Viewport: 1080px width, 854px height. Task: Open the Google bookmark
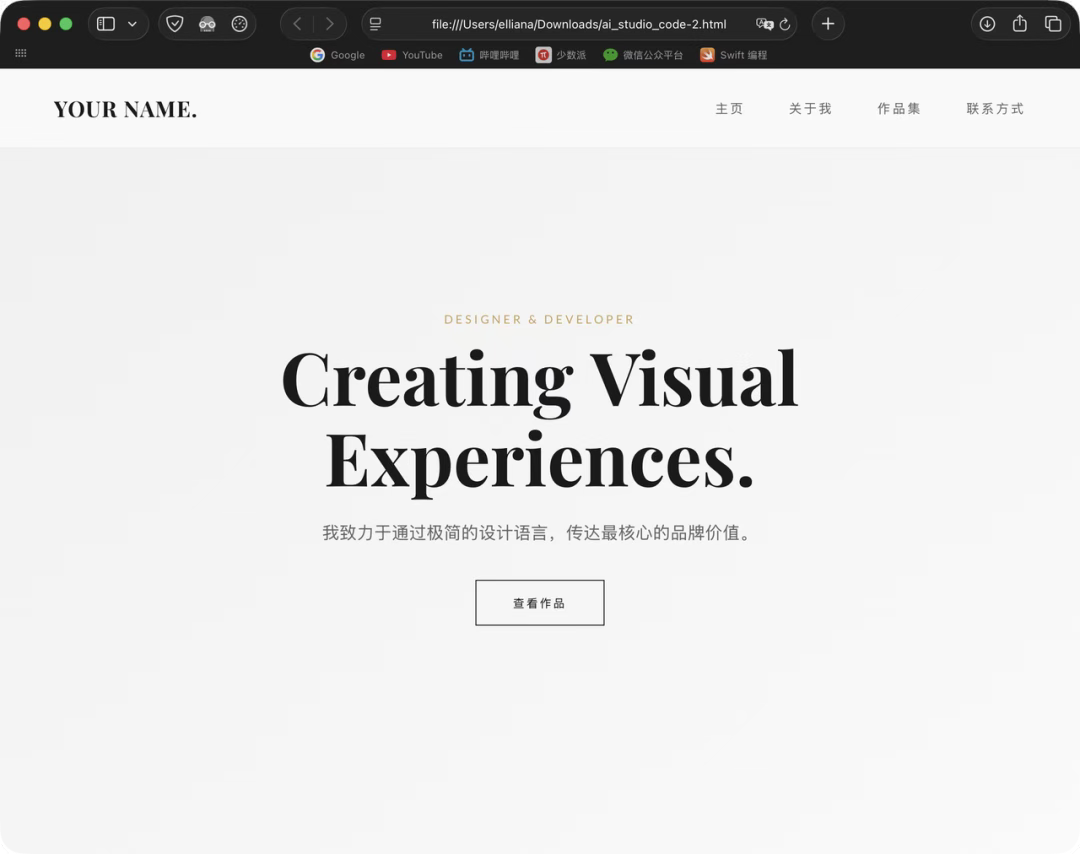click(338, 55)
